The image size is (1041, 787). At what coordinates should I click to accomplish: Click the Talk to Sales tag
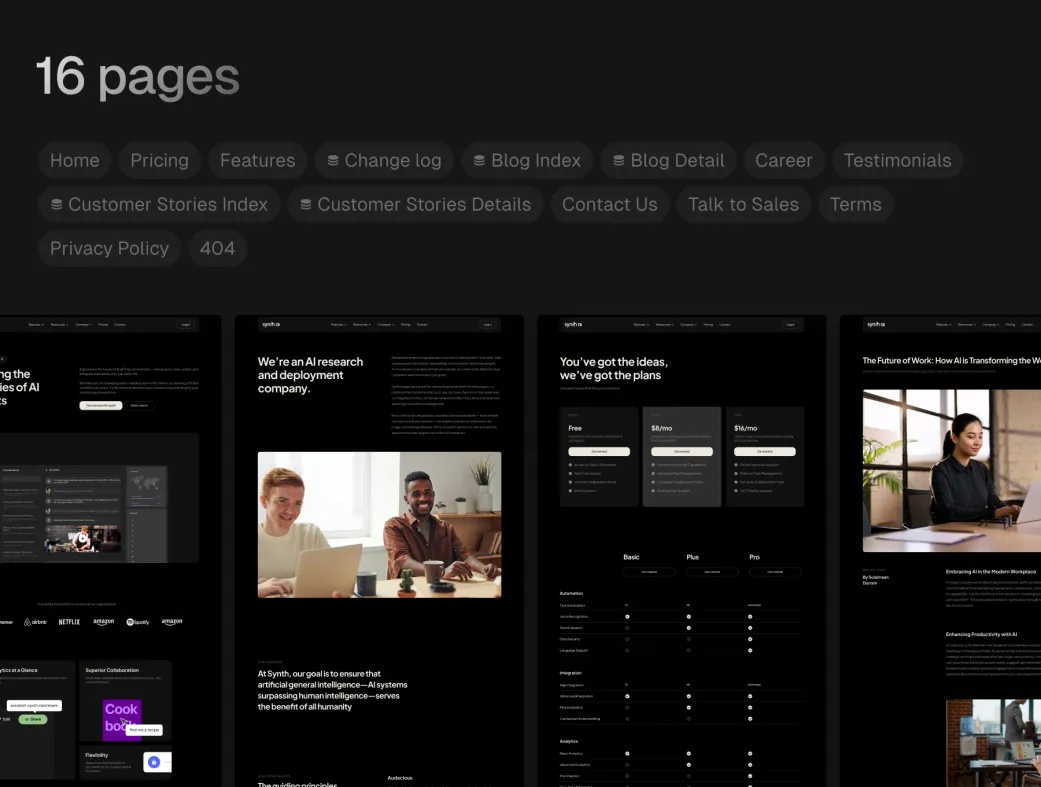point(743,205)
